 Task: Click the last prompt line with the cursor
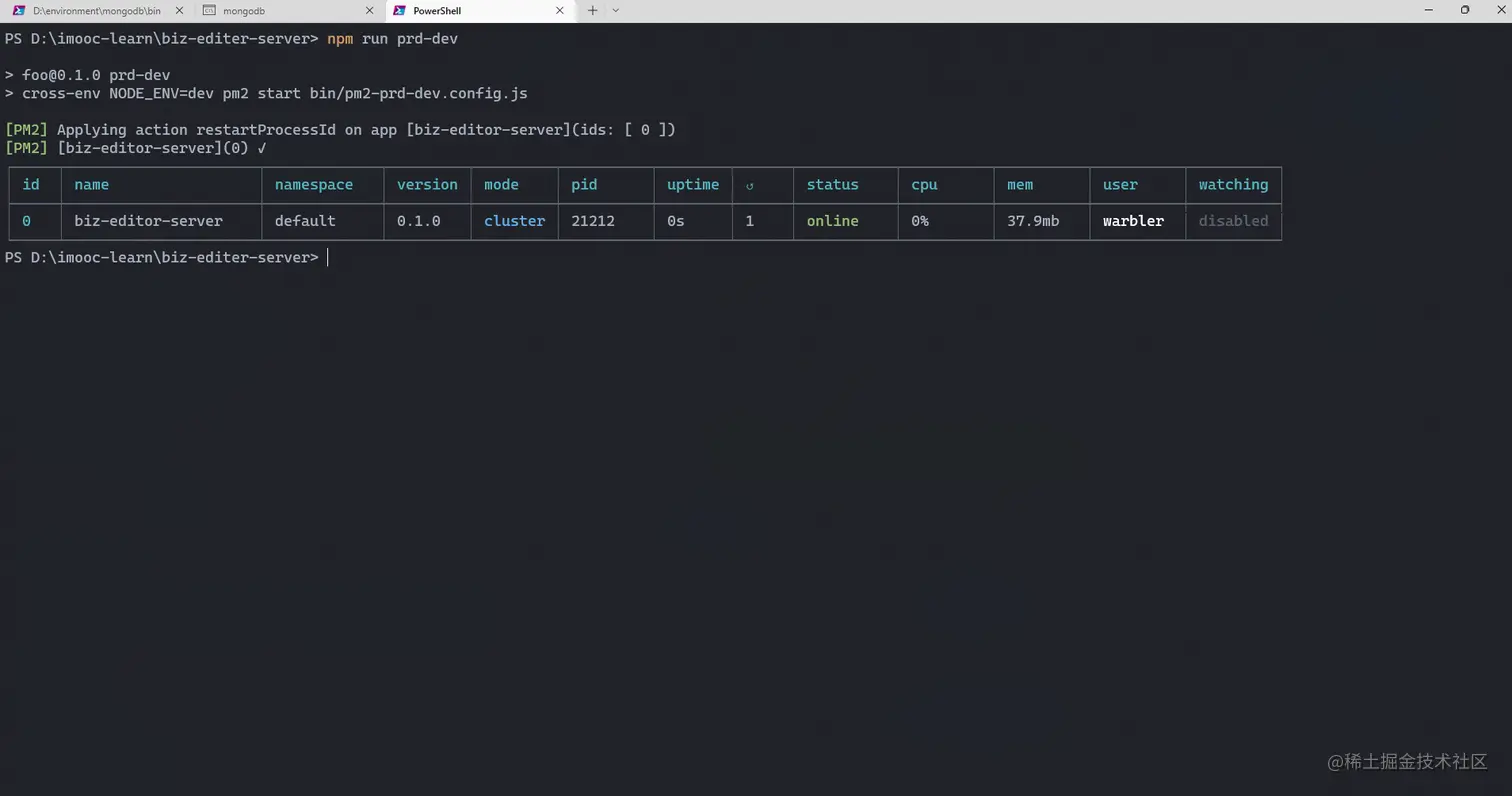(166, 258)
